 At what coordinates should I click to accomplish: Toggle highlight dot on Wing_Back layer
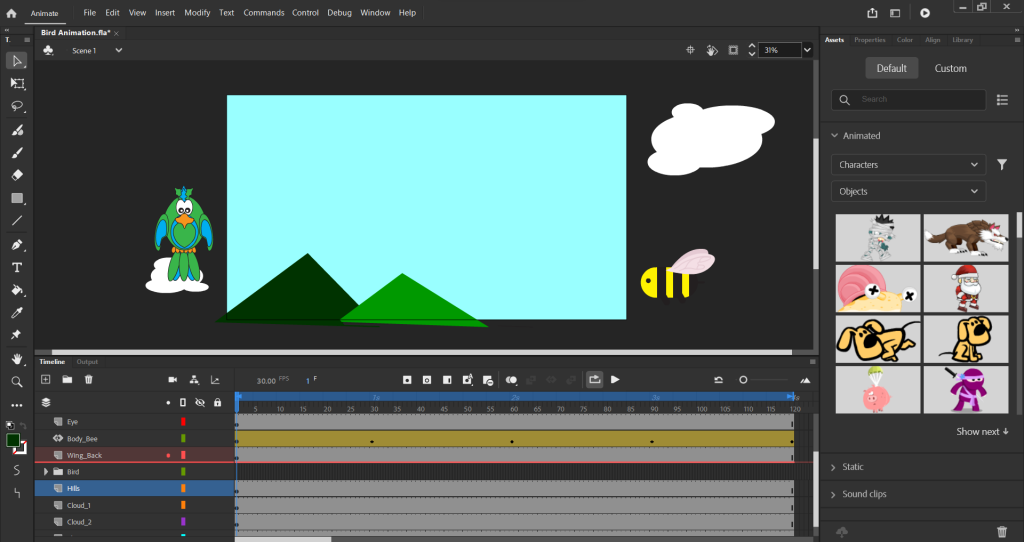pos(168,455)
